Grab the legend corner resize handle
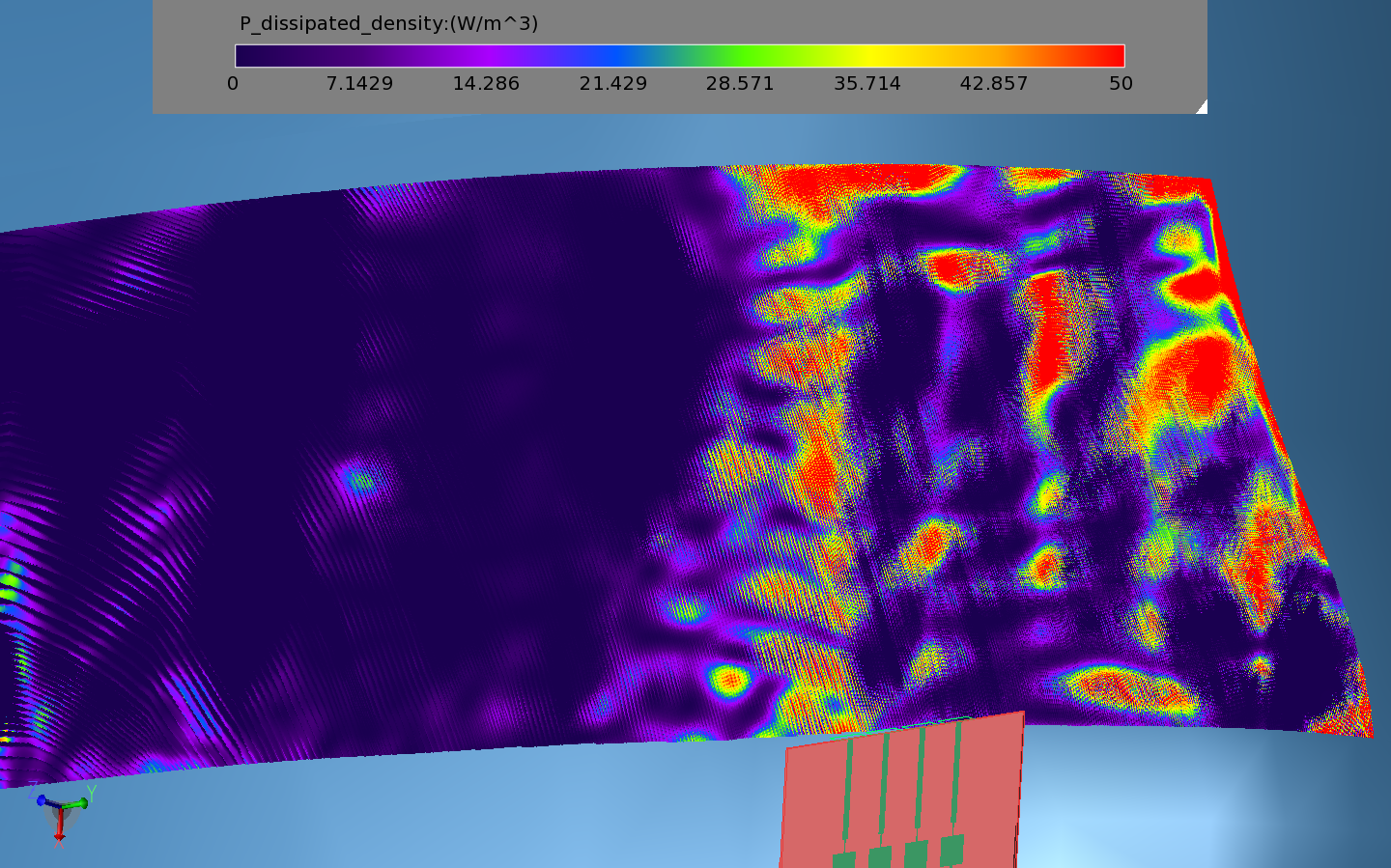The width and height of the screenshot is (1391, 868). (1202, 107)
